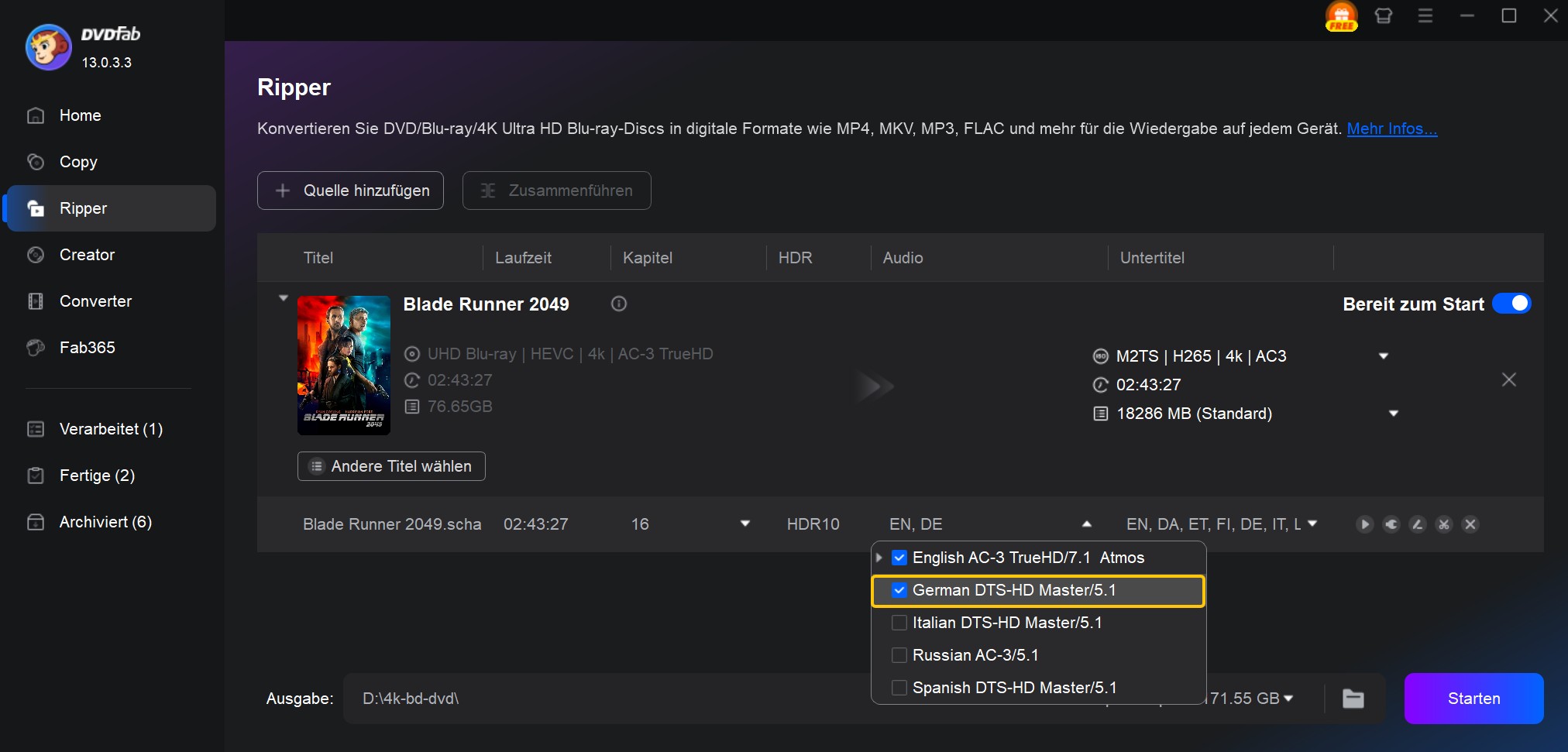
Task: Click the clock icon beside output 02:43:27
Action: tap(1101, 385)
